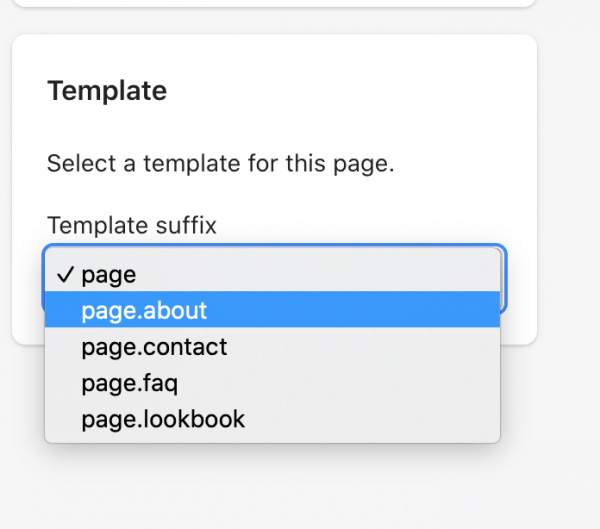Click the bottom edge of the card above Template
The width and height of the screenshot is (600, 529).
[275, 4]
